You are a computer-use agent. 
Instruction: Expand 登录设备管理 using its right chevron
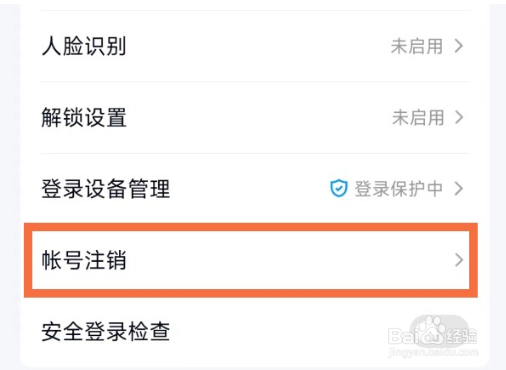[459, 189]
